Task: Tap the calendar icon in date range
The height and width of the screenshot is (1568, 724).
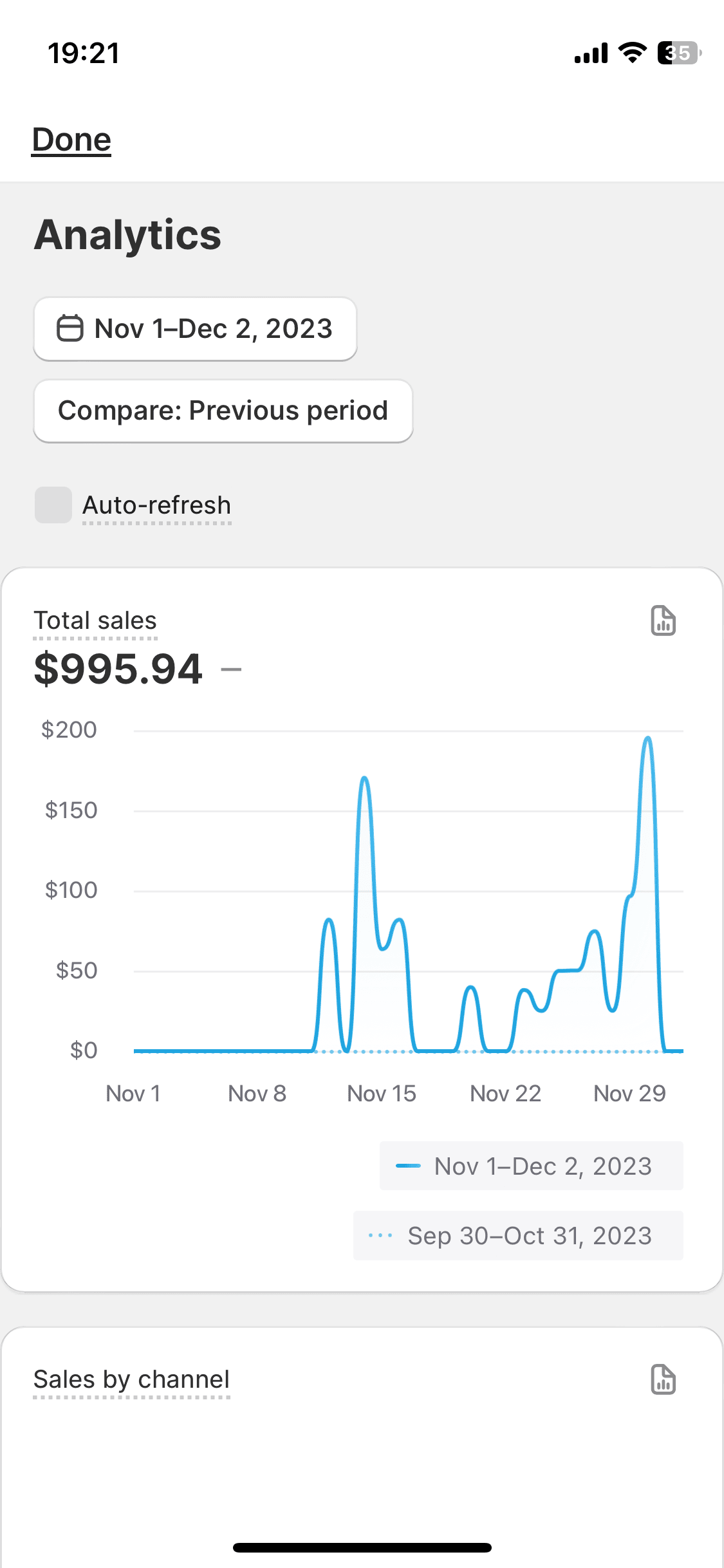Action: pyautogui.click(x=70, y=328)
